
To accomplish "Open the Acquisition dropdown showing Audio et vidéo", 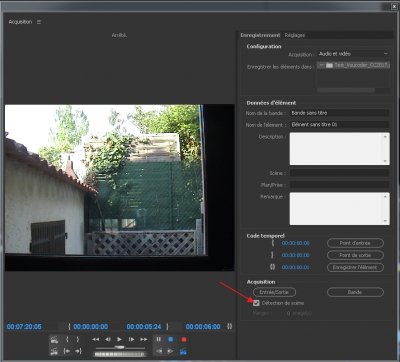I will 353,54.
